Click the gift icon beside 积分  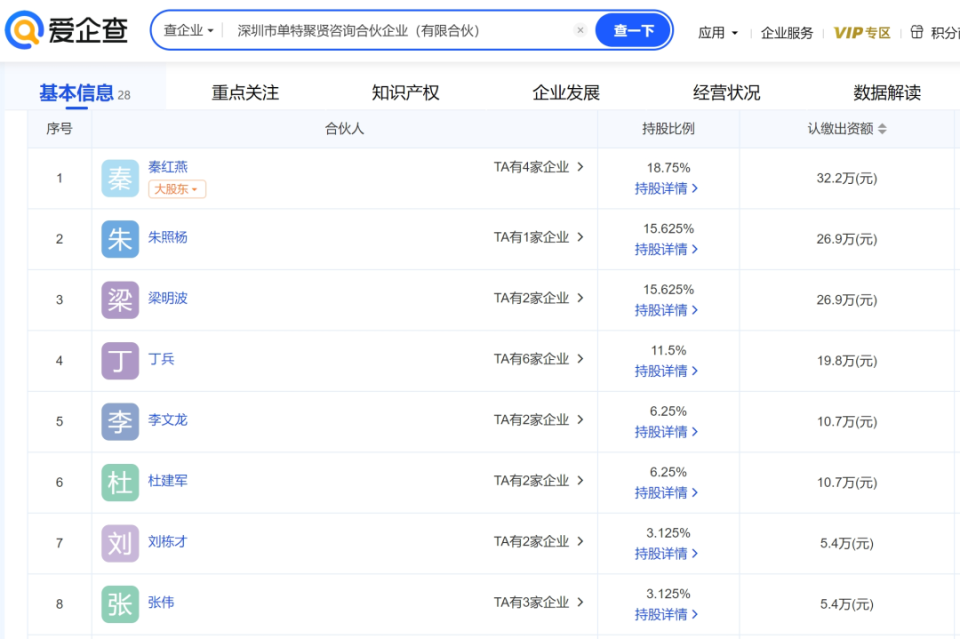916,31
